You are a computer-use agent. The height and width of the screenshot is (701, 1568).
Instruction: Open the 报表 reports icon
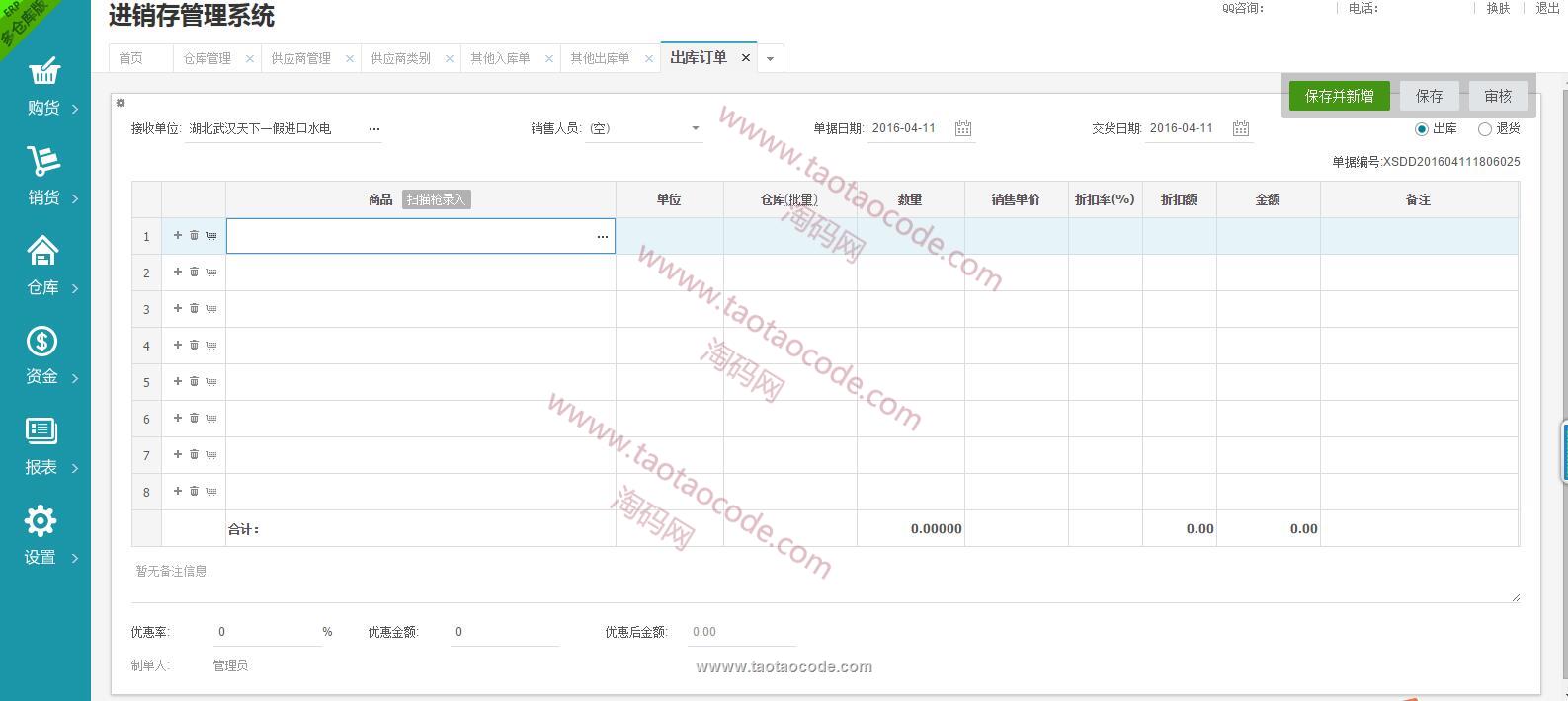pos(41,430)
